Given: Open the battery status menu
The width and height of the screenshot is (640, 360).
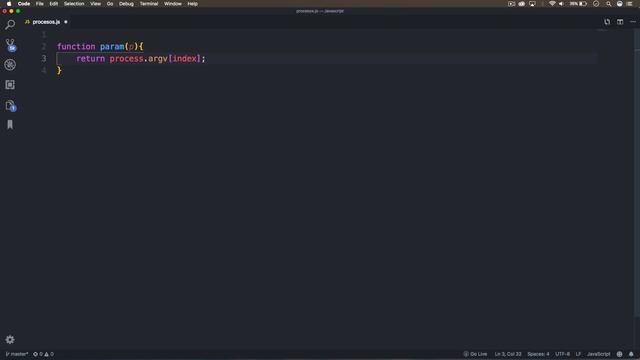Looking at the screenshot, I should click(578, 4).
